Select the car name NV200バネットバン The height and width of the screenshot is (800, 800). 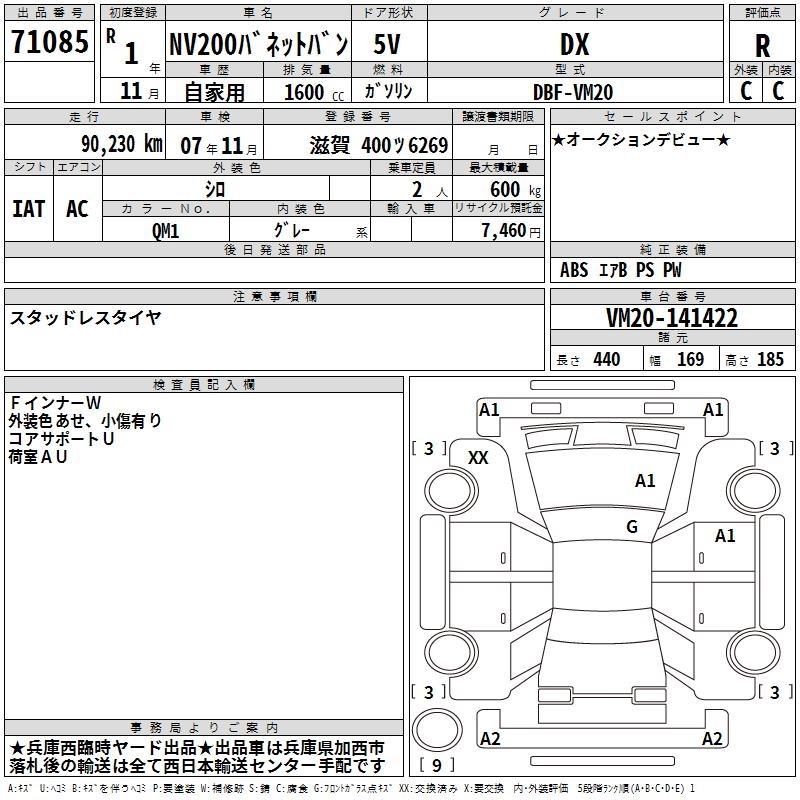pos(259,44)
